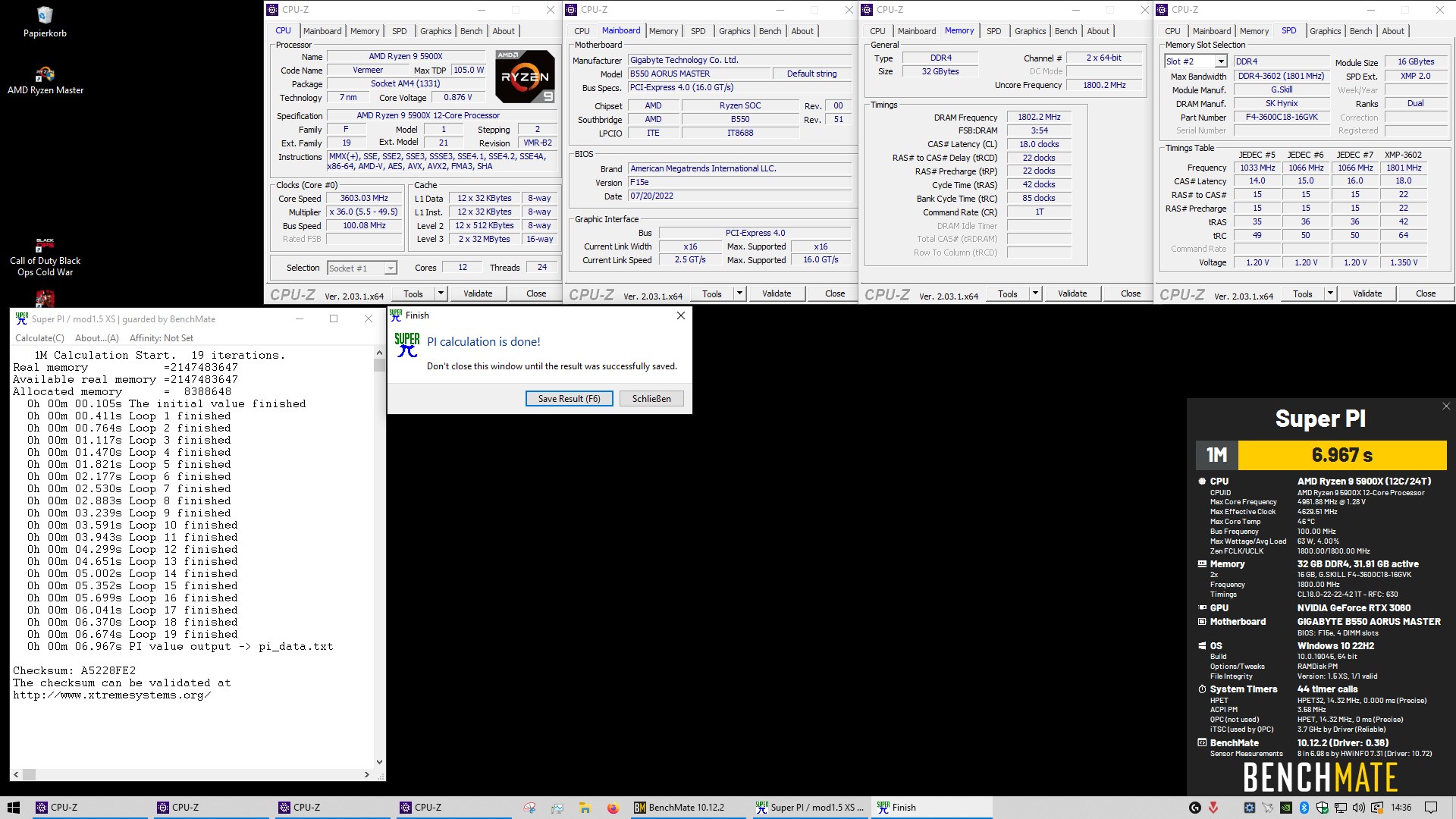Switch to Graphics tab in CPU-Z Memory window
Image resolution: width=1456 pixels, height=819 pixels.
[x=1030, y=31]
